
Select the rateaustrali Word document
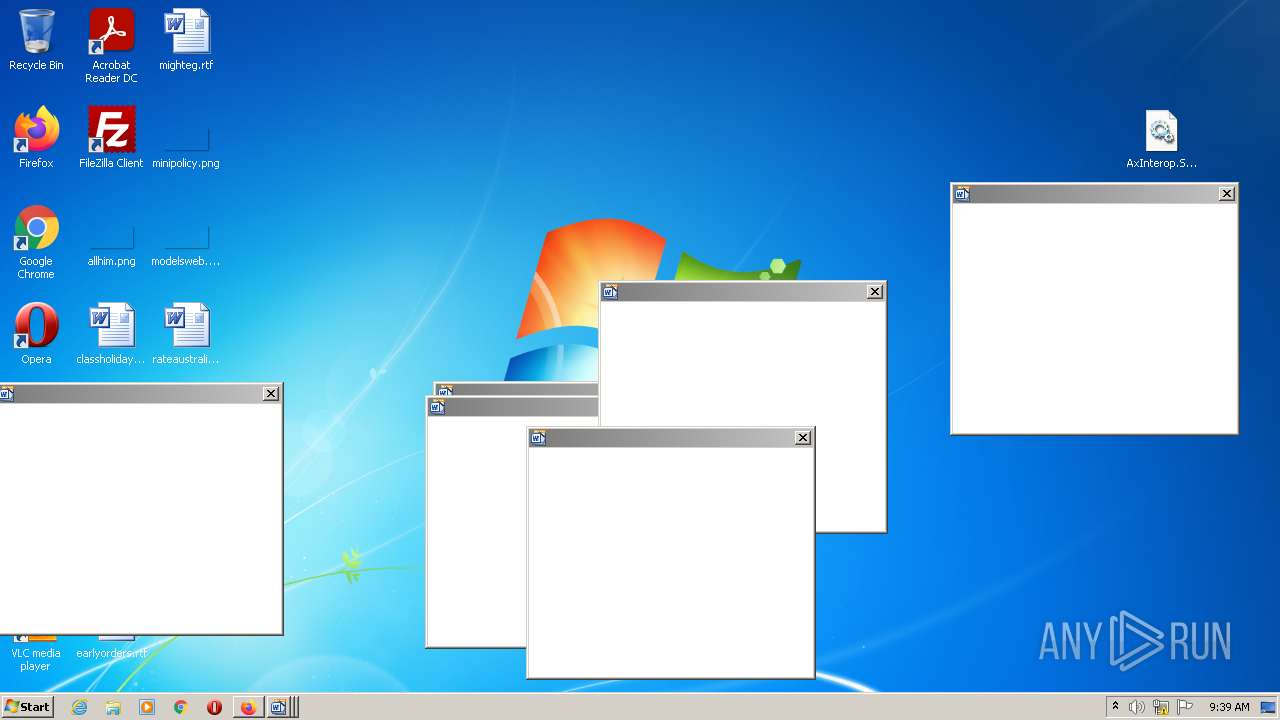[x=186, y=334]
